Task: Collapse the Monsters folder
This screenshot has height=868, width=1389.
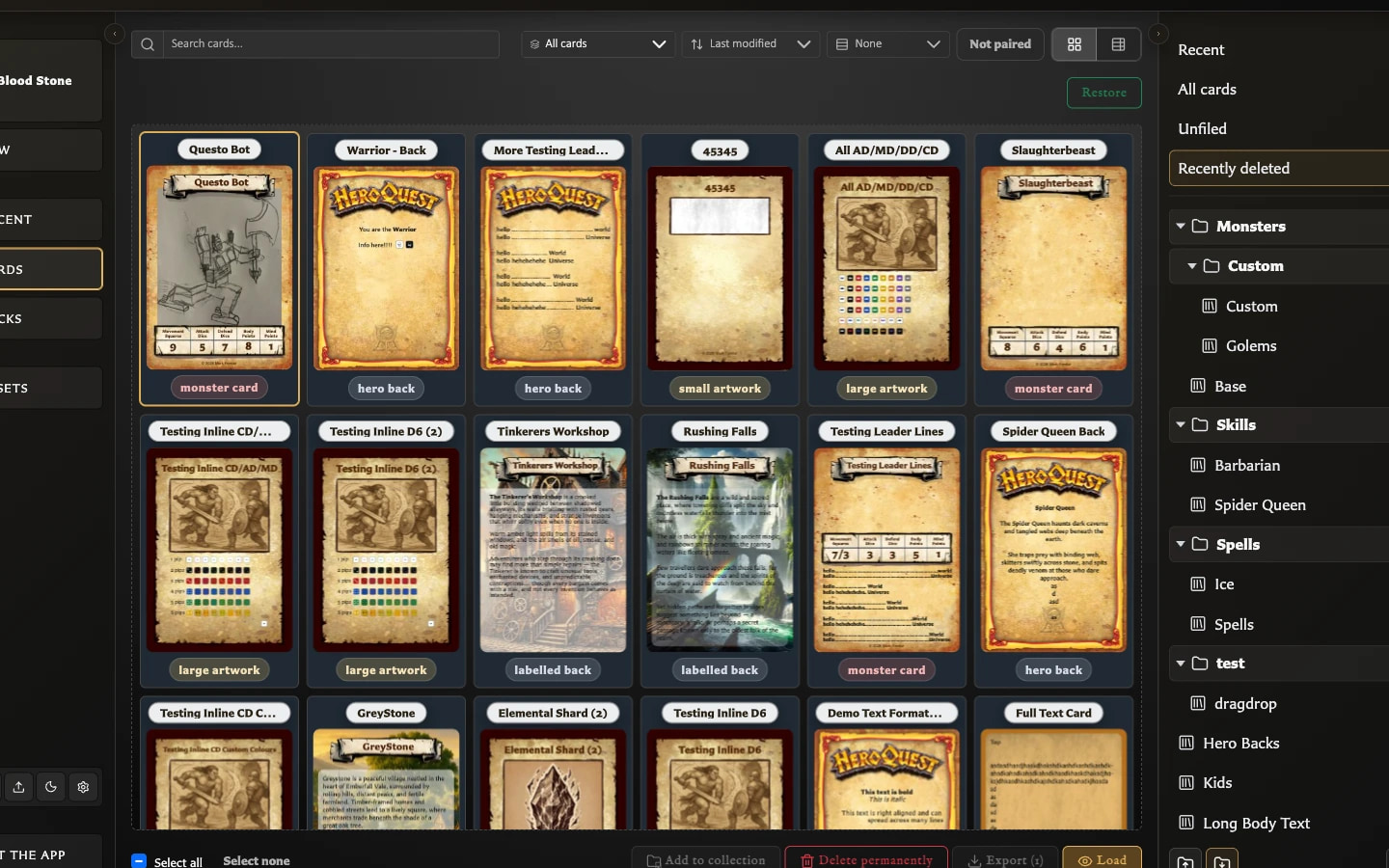Action: tap(1181, 227)
